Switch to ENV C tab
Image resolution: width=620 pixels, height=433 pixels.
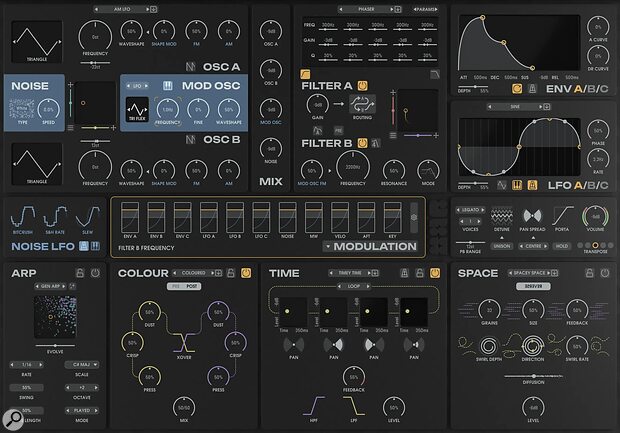(x=604, y=89)
